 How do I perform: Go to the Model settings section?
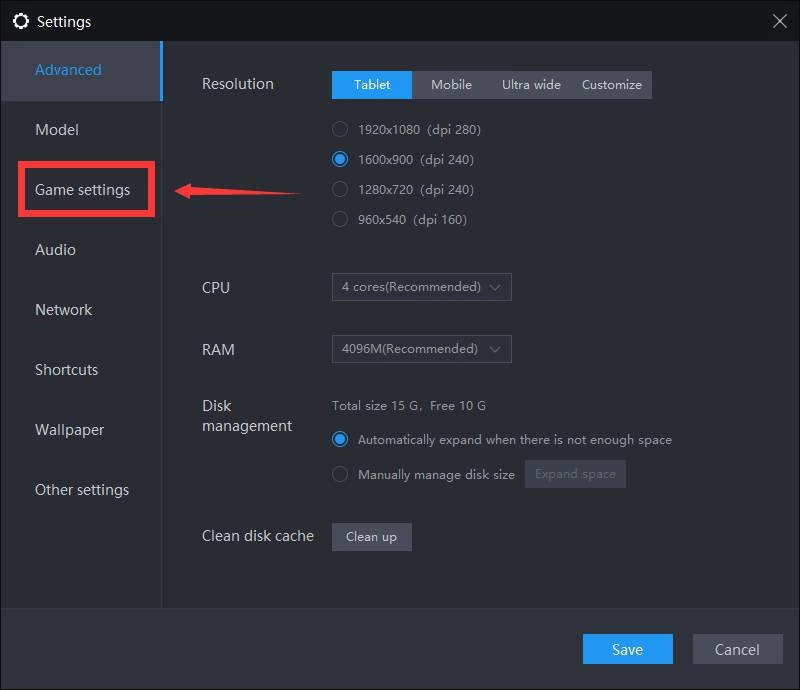tap(57, 130)
